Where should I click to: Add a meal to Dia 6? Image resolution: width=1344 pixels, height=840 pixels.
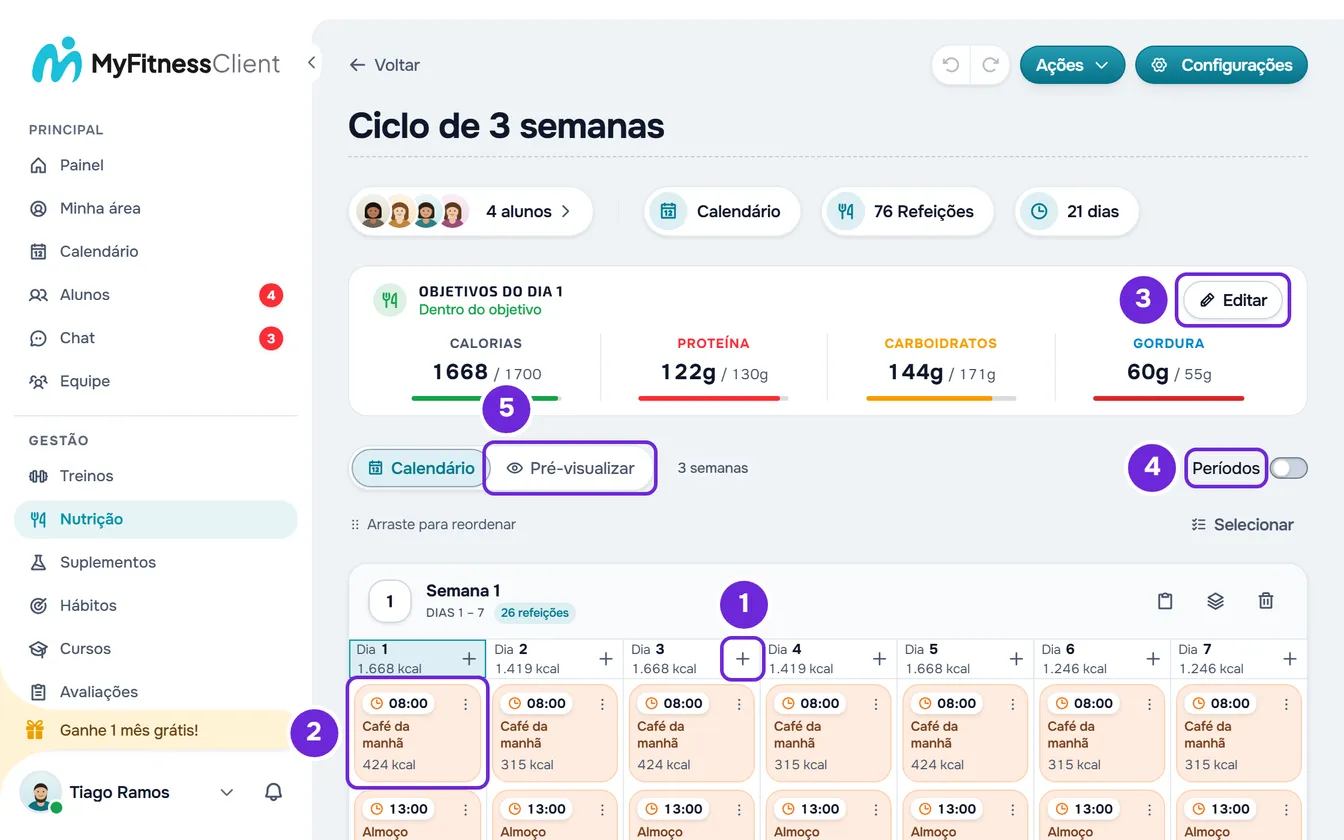(x=1153, y=659)
